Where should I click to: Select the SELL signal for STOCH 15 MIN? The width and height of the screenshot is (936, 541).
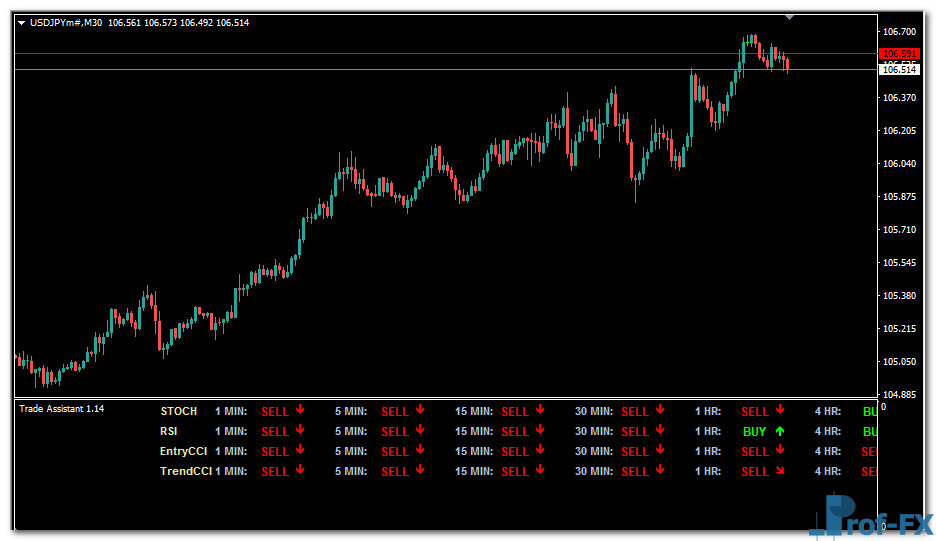[x=515, y=411]
